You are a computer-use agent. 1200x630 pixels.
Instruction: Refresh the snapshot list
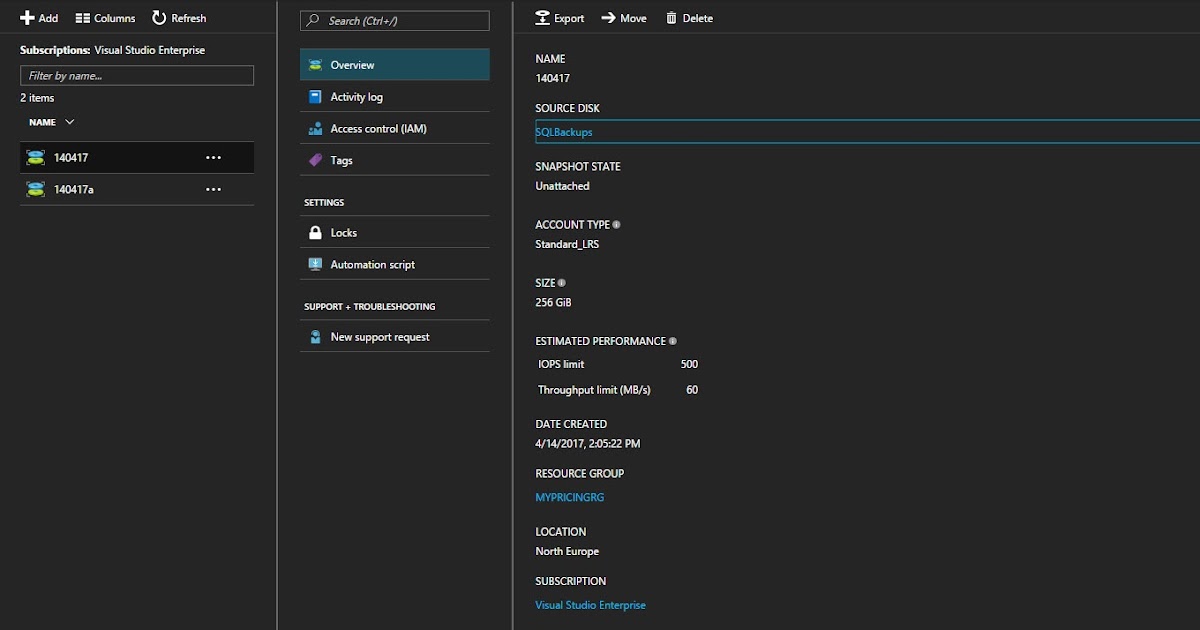coord(179,17)
